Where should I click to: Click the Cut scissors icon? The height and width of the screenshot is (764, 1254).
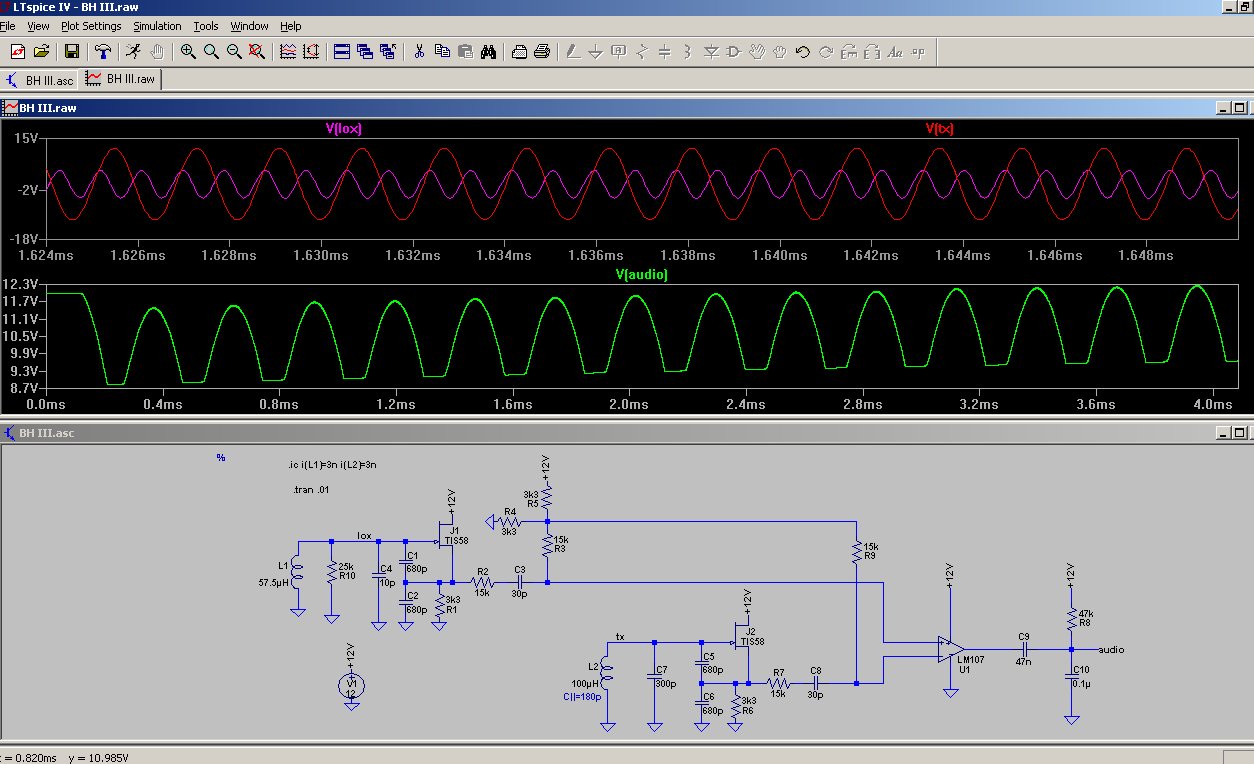click(x=419, y=51)
